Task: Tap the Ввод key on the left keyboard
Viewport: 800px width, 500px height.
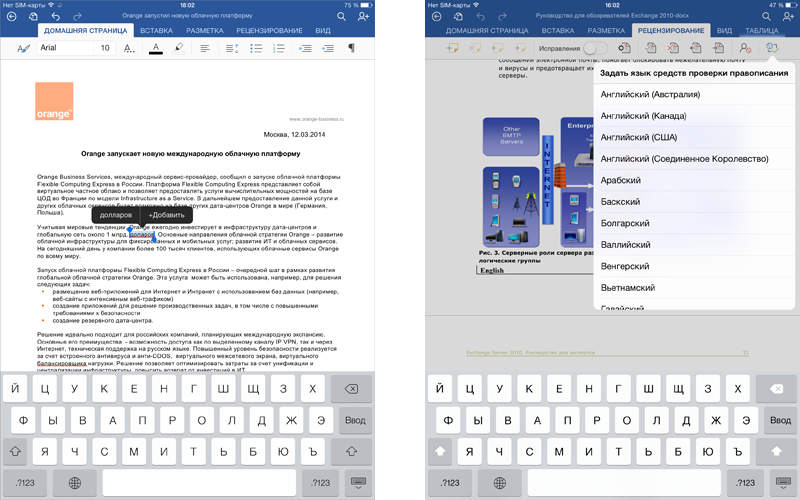Action: click(x=355, y=420)
